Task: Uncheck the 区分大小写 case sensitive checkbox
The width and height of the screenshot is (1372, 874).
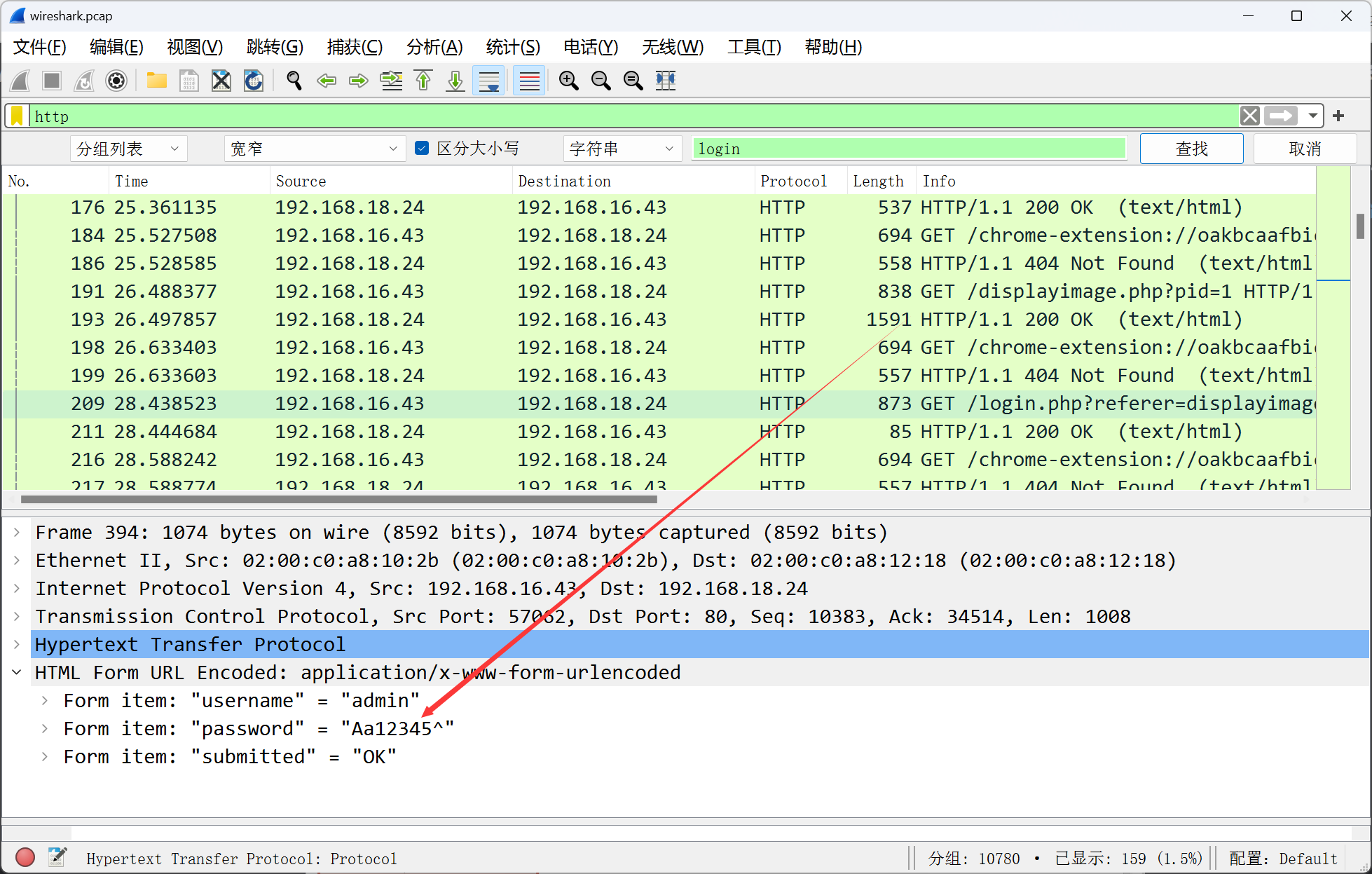Action: click(422, 148)
